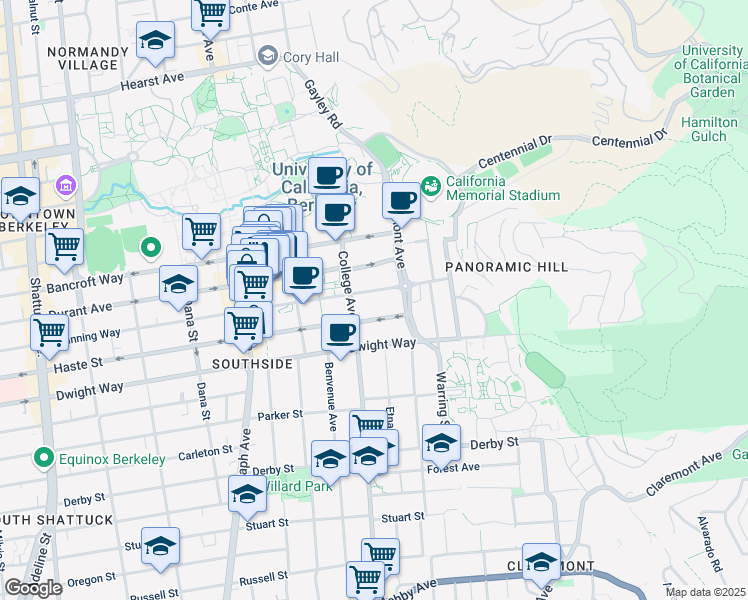The height and width of the screenshot is (600, 748).
Task: Click the Cory Hall graduation cap icon
Action: point(268,56)
